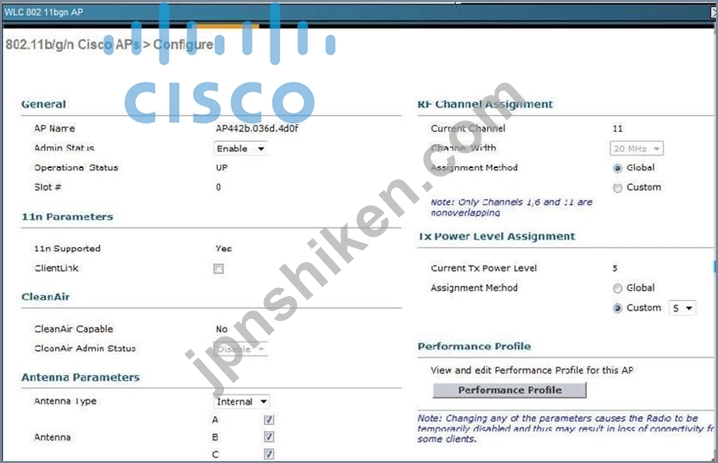Uncheck Antenna B checkbox
The image size is (718, 463).
[x=269, y=437]
